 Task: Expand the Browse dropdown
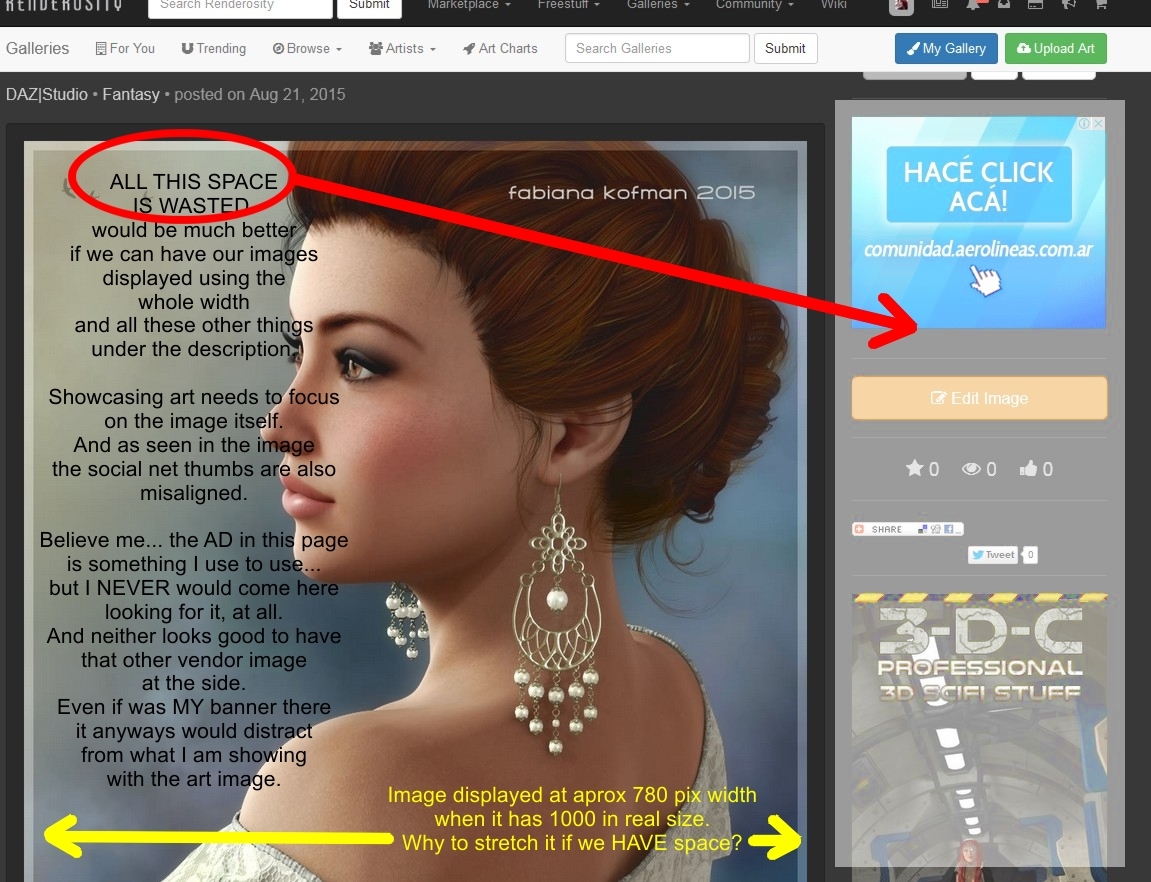pos(308,48)
